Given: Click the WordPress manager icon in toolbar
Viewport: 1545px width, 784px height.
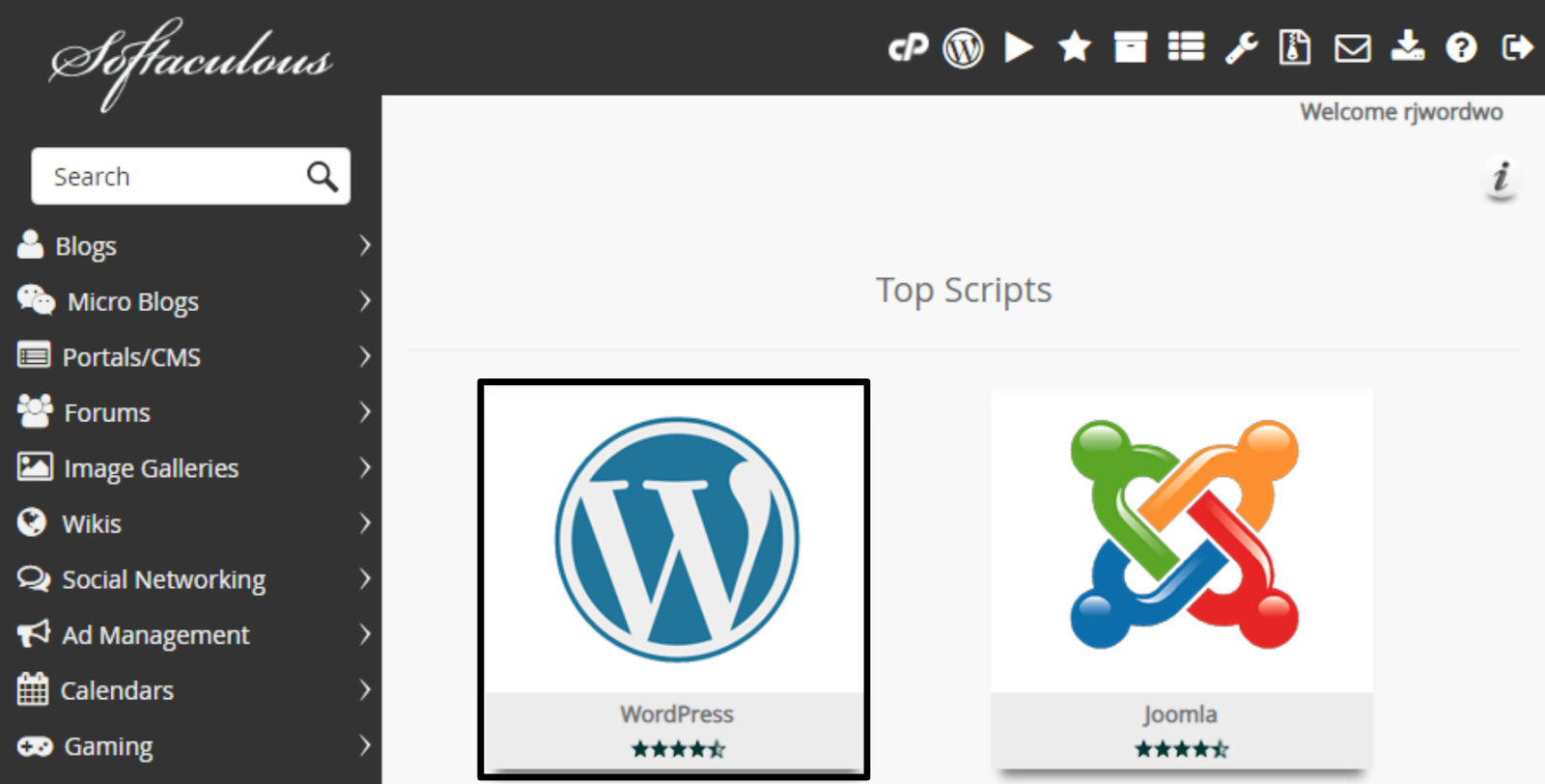Looking at the screenshot, I should [963, 47].
